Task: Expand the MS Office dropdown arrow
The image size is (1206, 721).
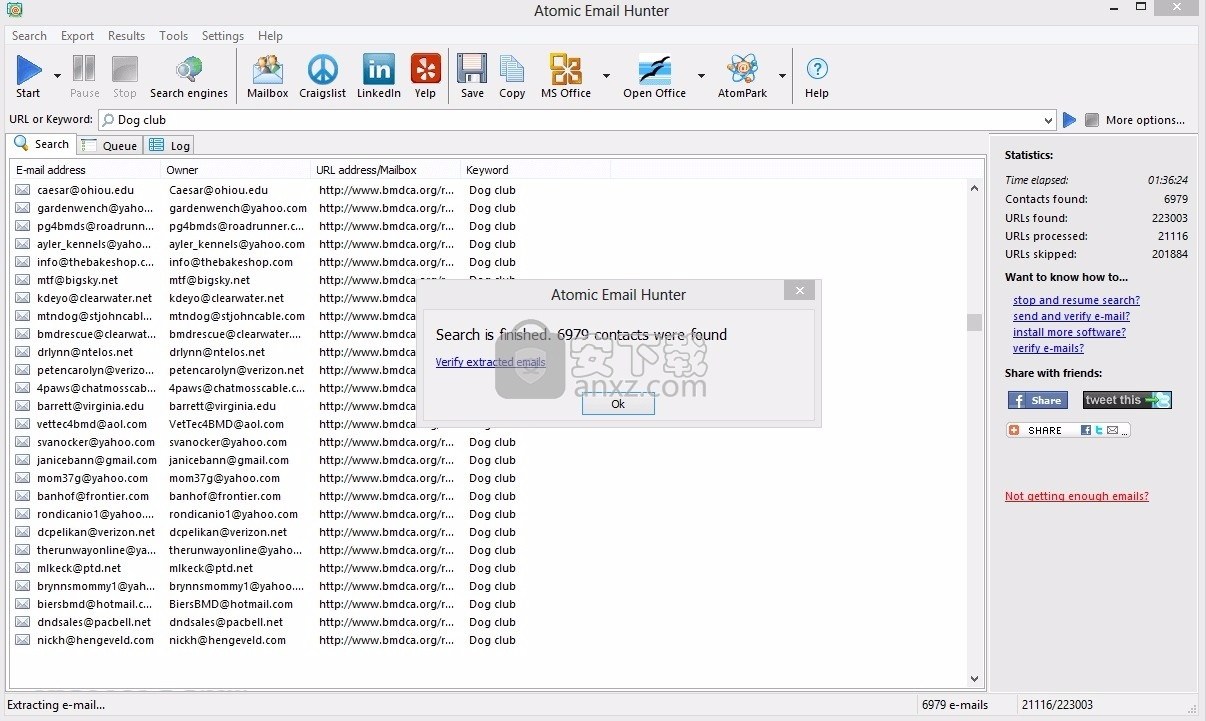Action: click(x=606, y=76)
